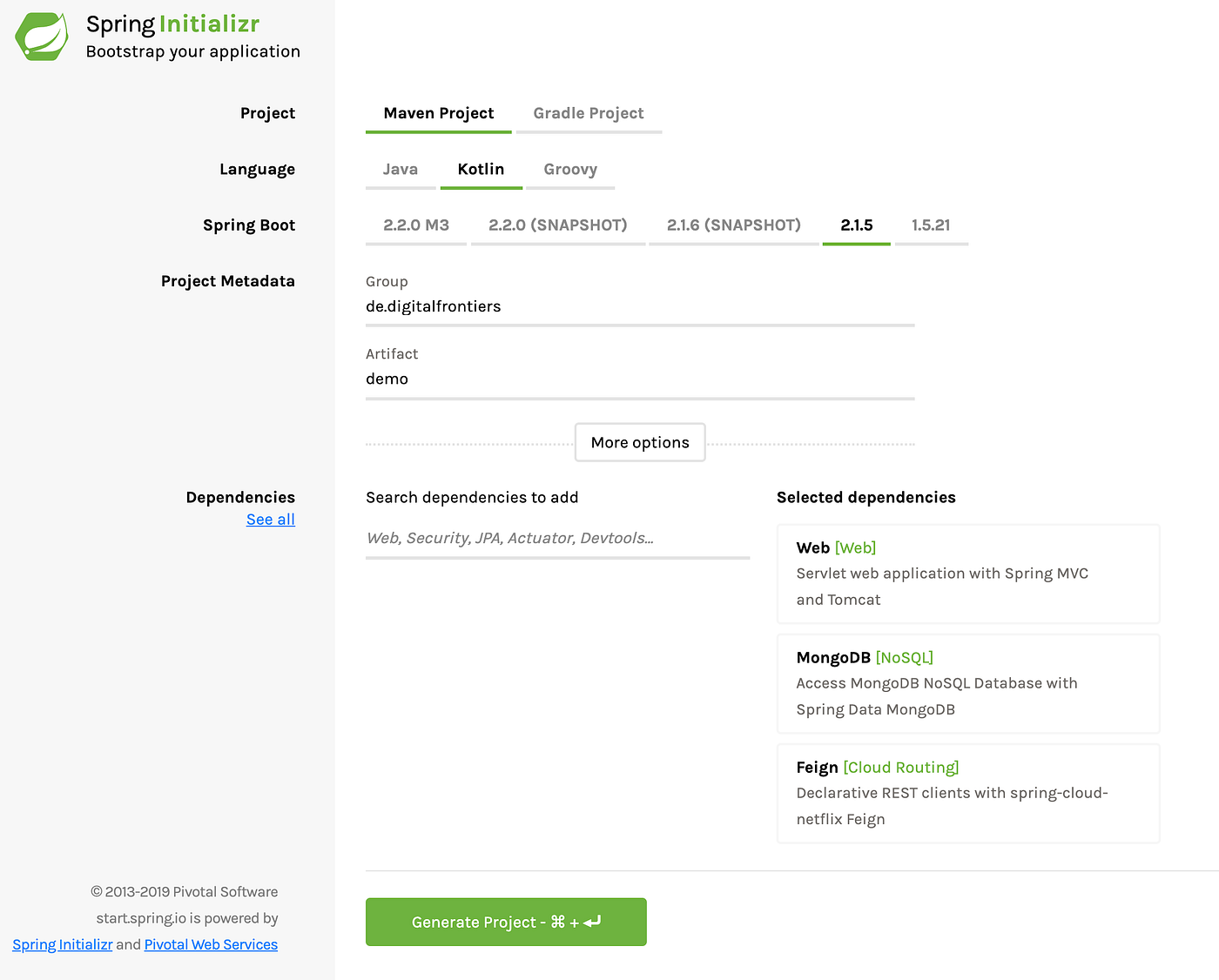Select Groovy as the language
1219x980 pixels.
[570, 169]
